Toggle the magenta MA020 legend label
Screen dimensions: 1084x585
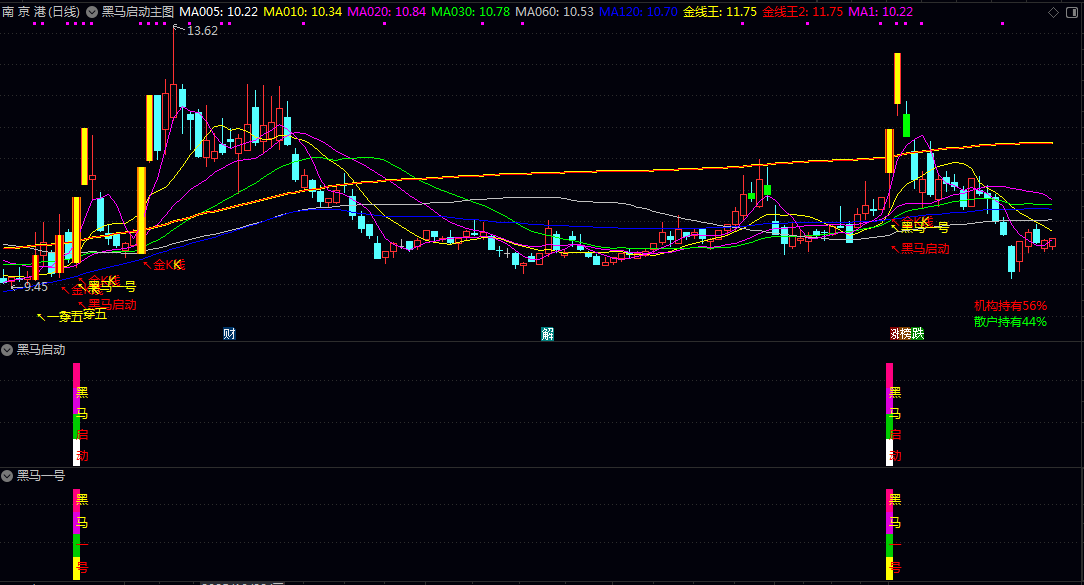pos(386,12)
